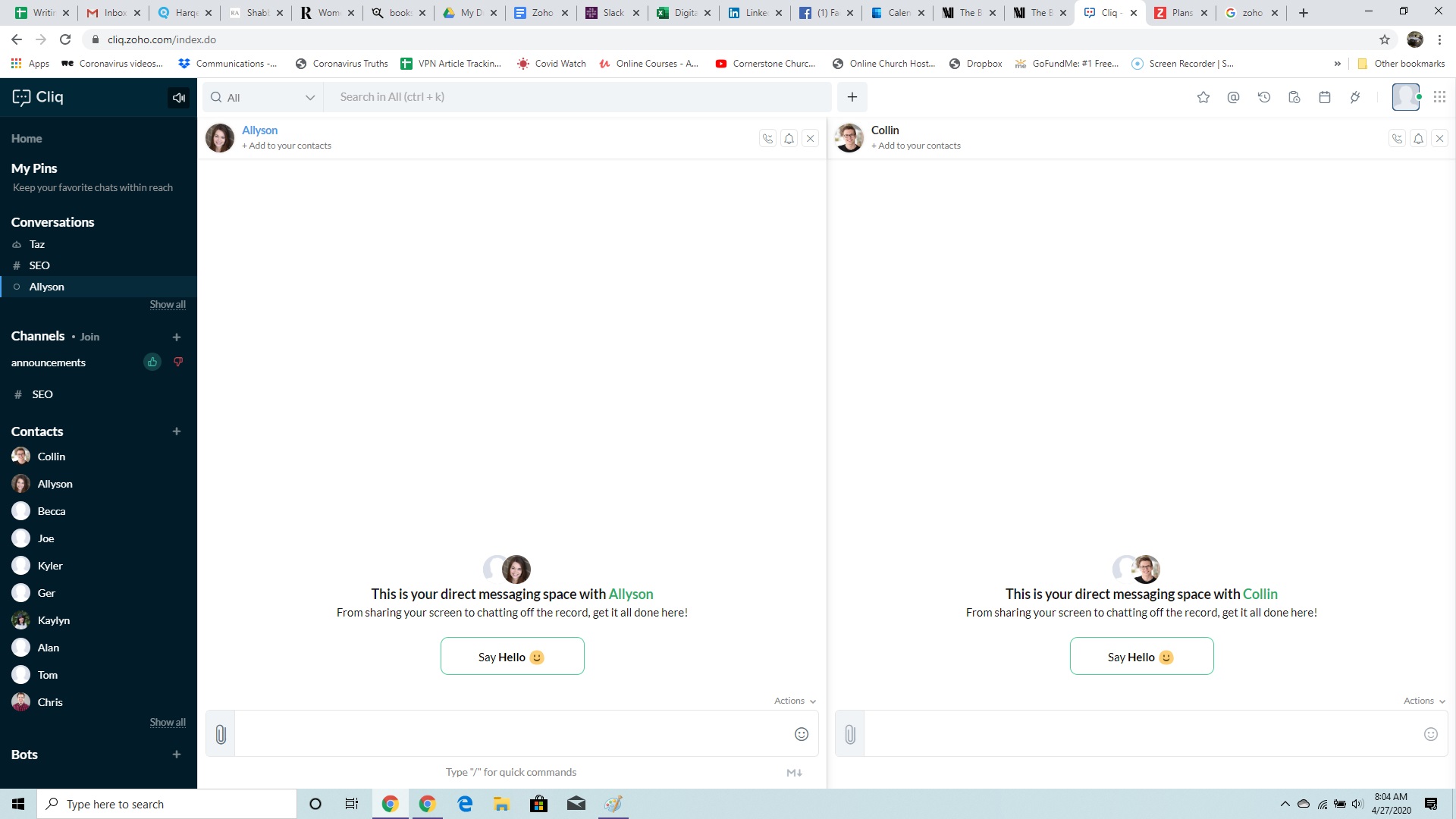Switch to the Plans browser tab
Viewport: 1456px width, 819px height.
tap(1181, 13)
